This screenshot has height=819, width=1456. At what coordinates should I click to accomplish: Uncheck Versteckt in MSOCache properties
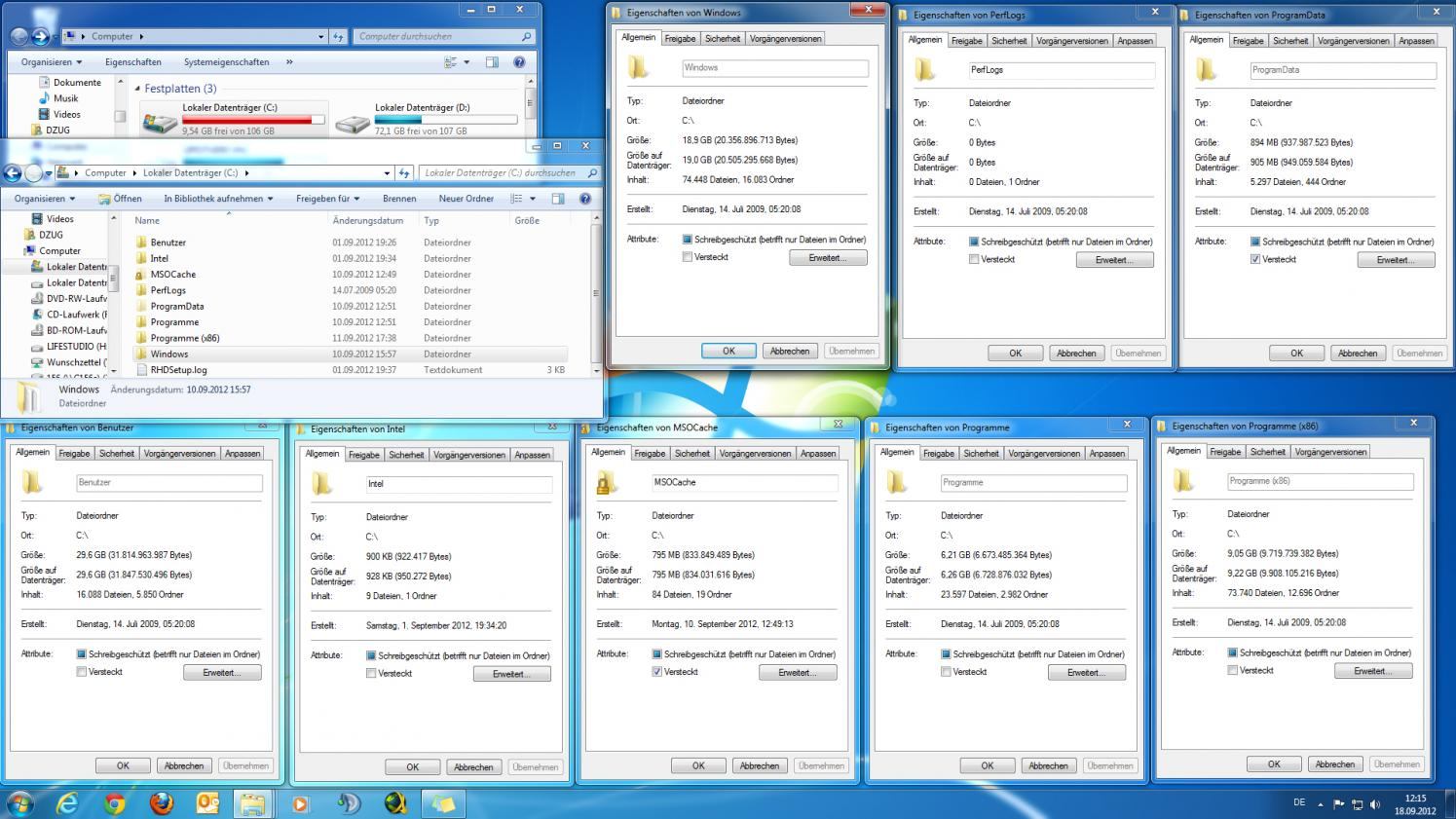657,672
